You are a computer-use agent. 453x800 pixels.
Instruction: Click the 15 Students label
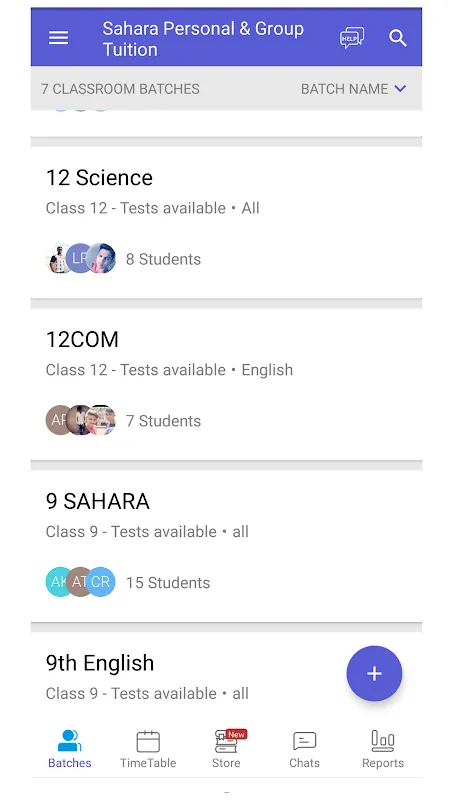(168, 583)
